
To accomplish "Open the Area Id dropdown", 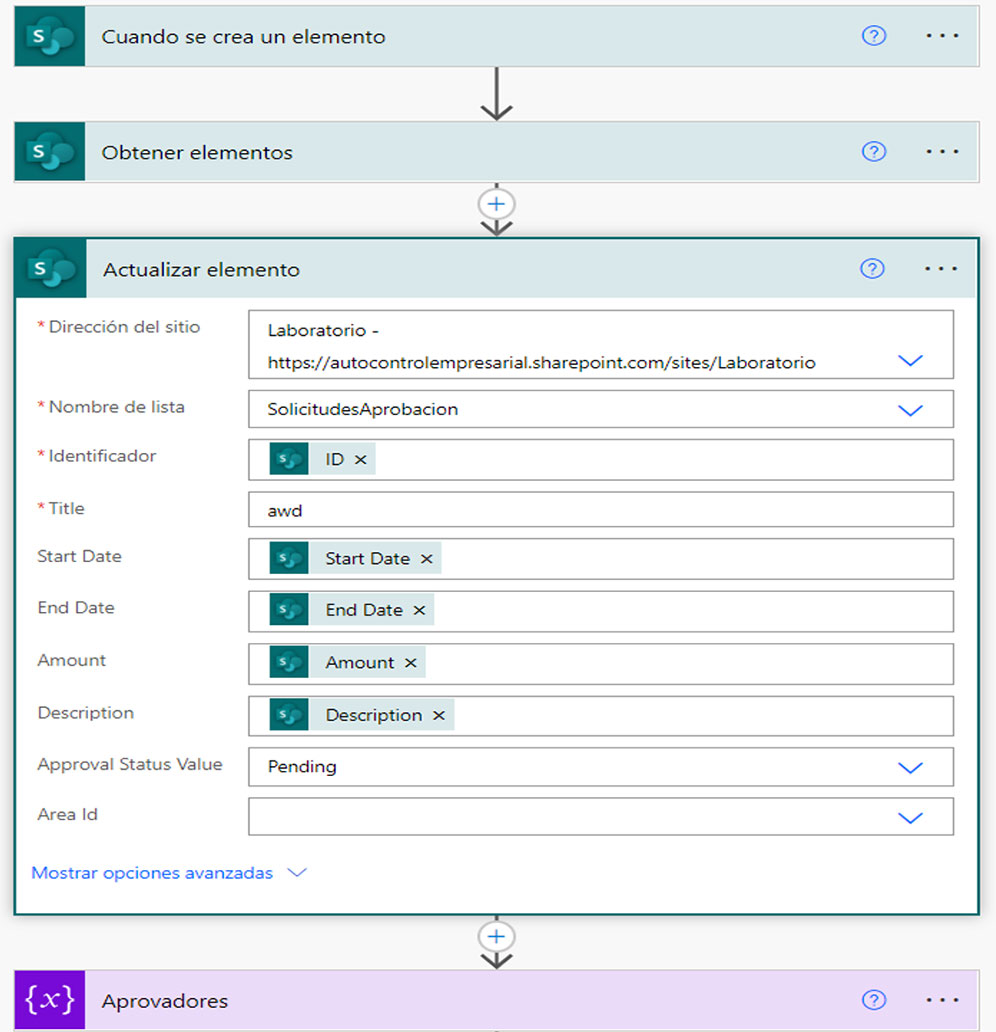I will (x=910, y=816).
